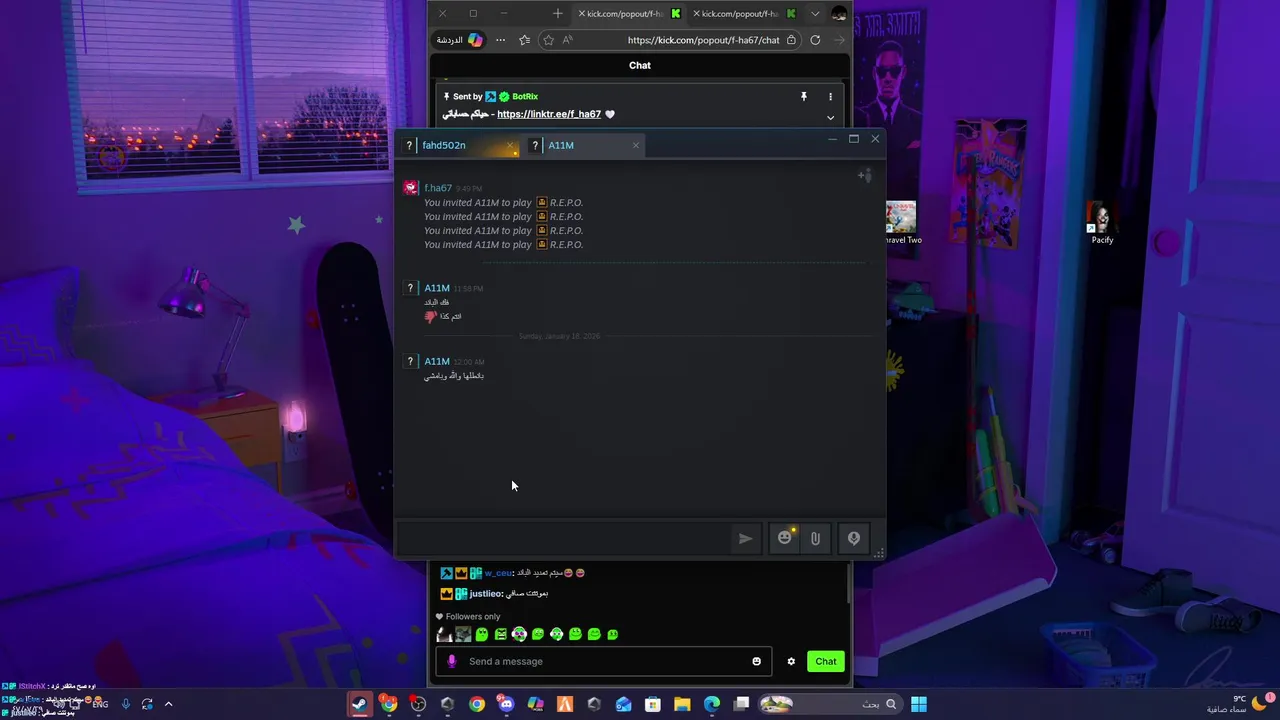Open Kick emote picker in message box
Image resolution: width=1280 pixels, height=720 pixels.
756,661
